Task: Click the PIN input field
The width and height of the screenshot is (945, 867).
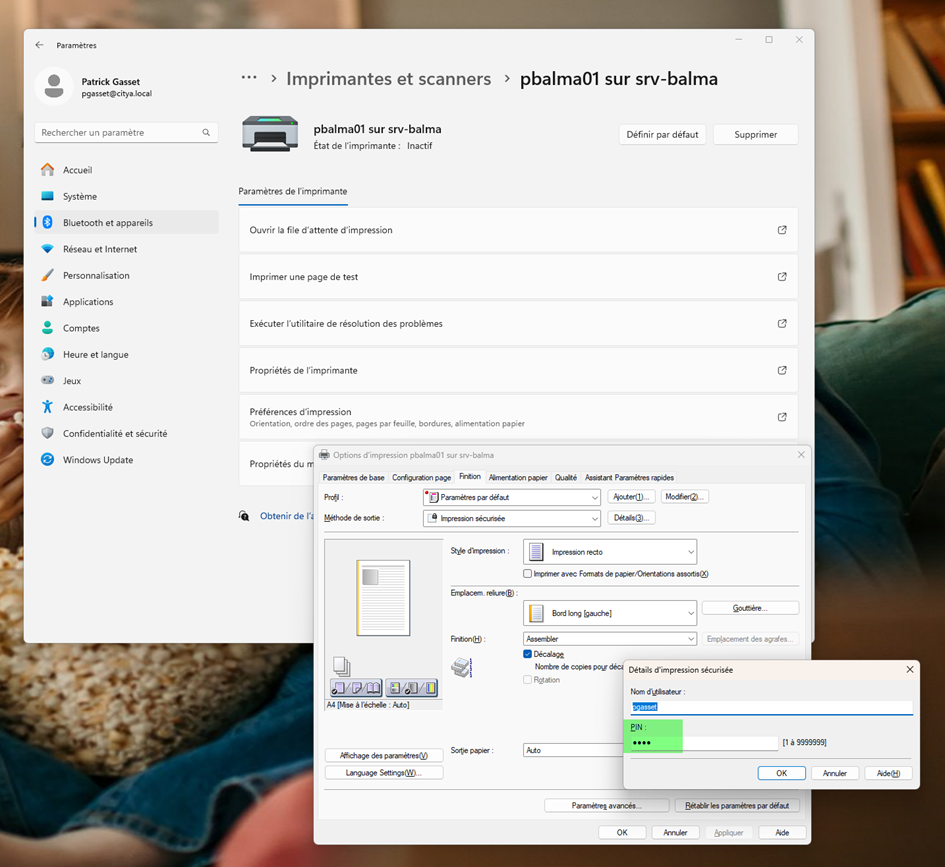Action: coord(704,743)
